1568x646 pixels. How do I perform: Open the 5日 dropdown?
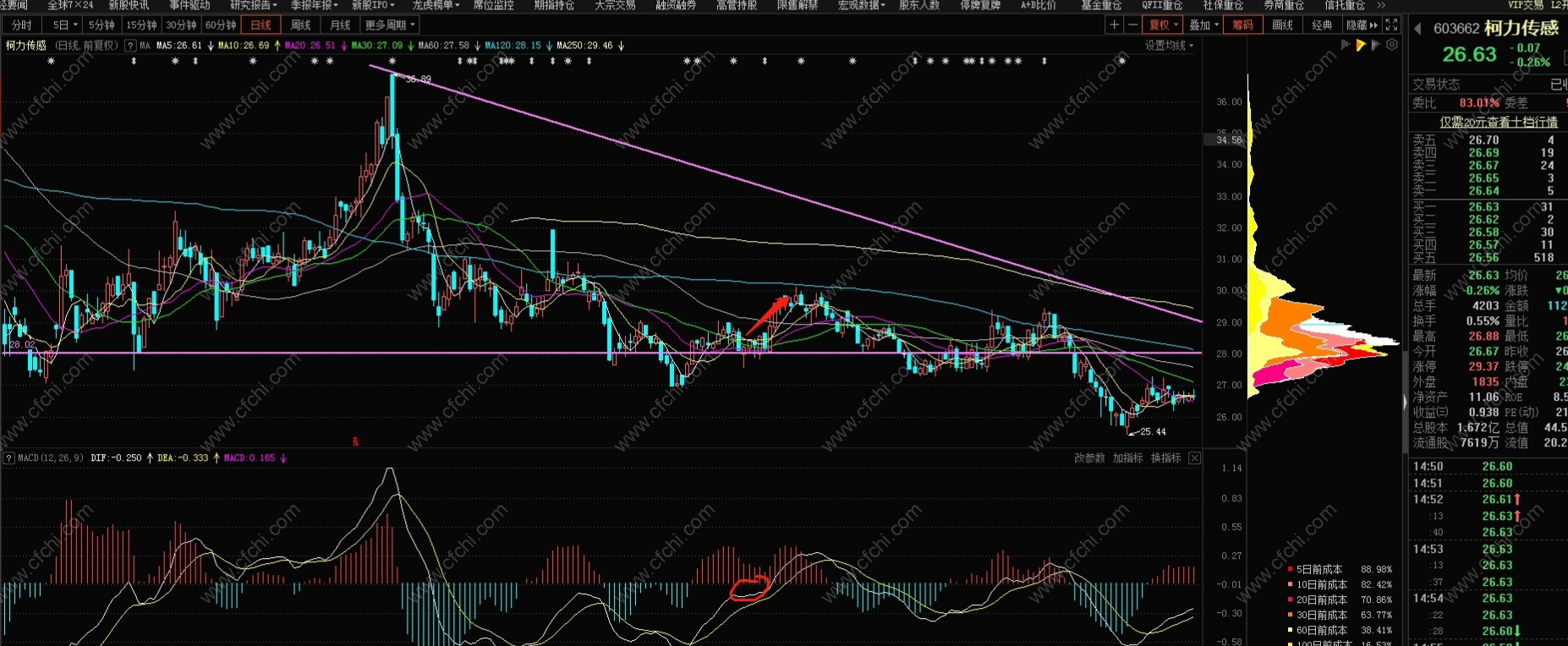click(x=63, y=25)
